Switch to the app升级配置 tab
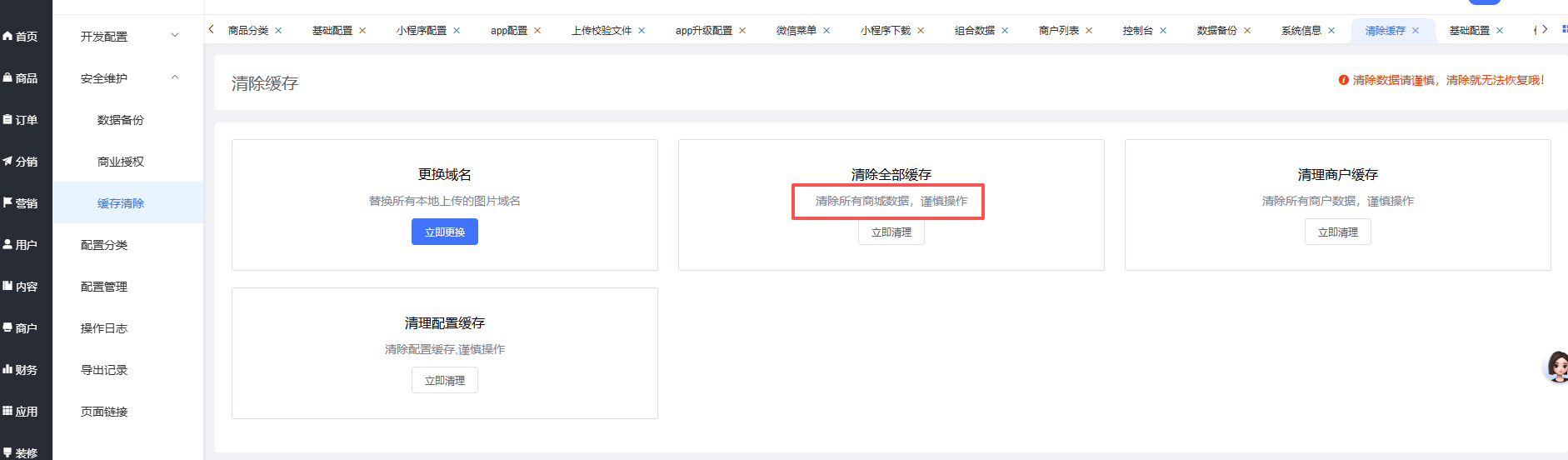Screen dimensions: 1568x460 coord(704,31)
